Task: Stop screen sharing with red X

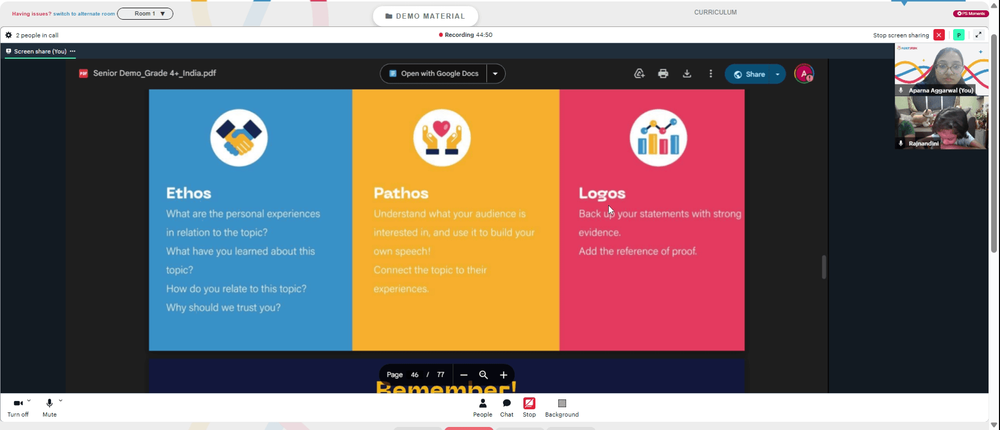Action: [939, 35]
